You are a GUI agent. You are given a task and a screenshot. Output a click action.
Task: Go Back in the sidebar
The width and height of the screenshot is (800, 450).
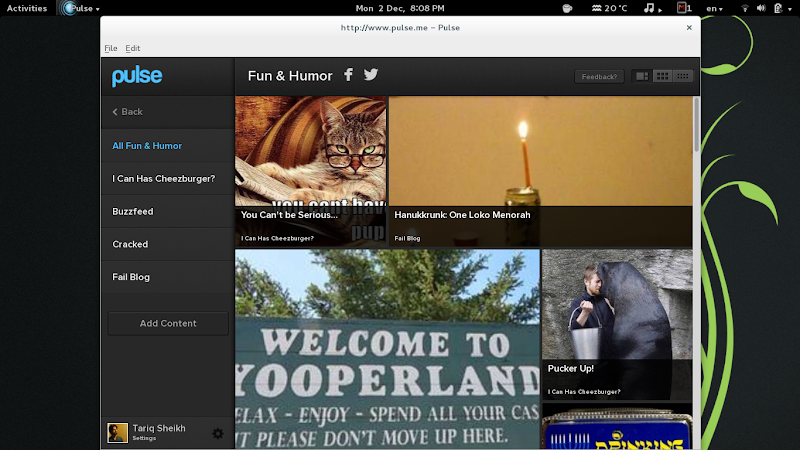coord(127,112)
